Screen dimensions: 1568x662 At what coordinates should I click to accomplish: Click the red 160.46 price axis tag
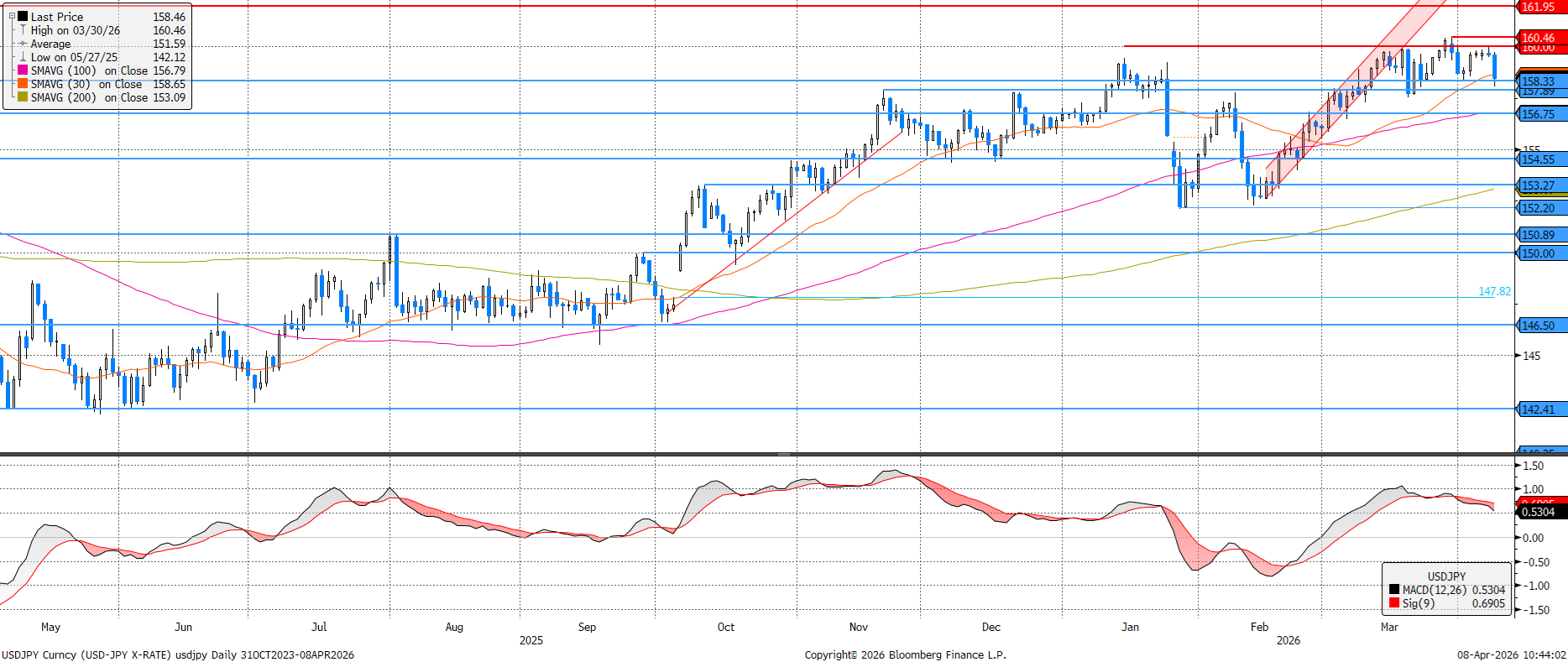(1539, 37)
